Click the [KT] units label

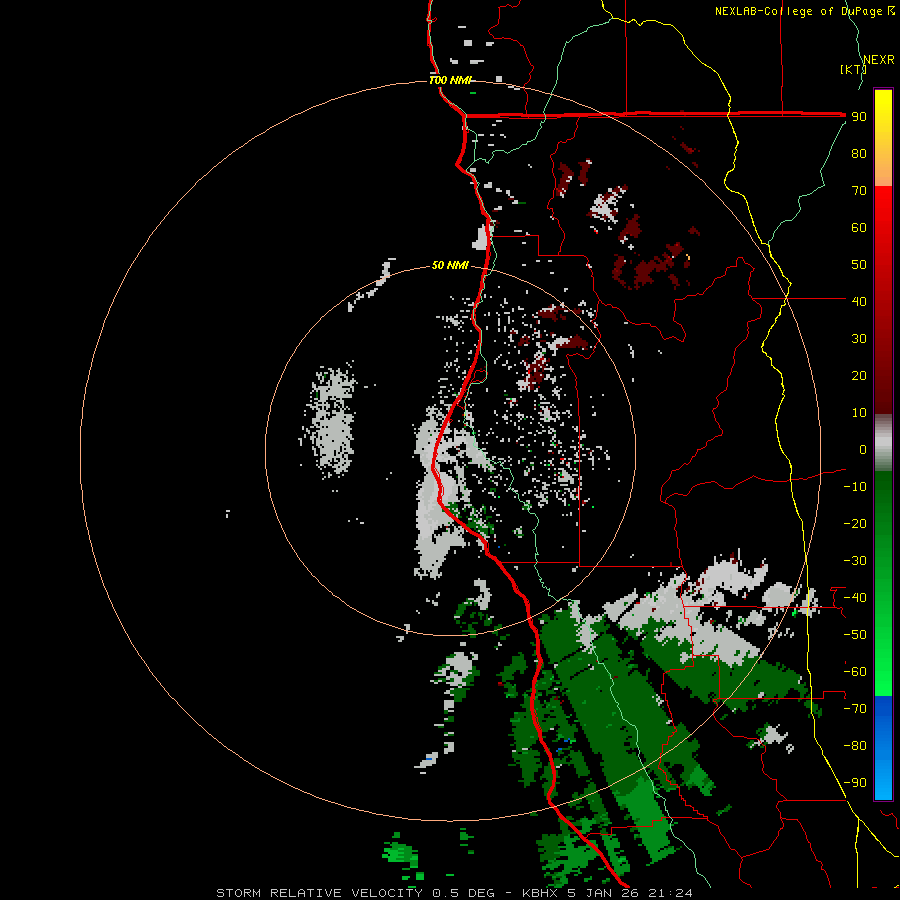coord(853,69)
